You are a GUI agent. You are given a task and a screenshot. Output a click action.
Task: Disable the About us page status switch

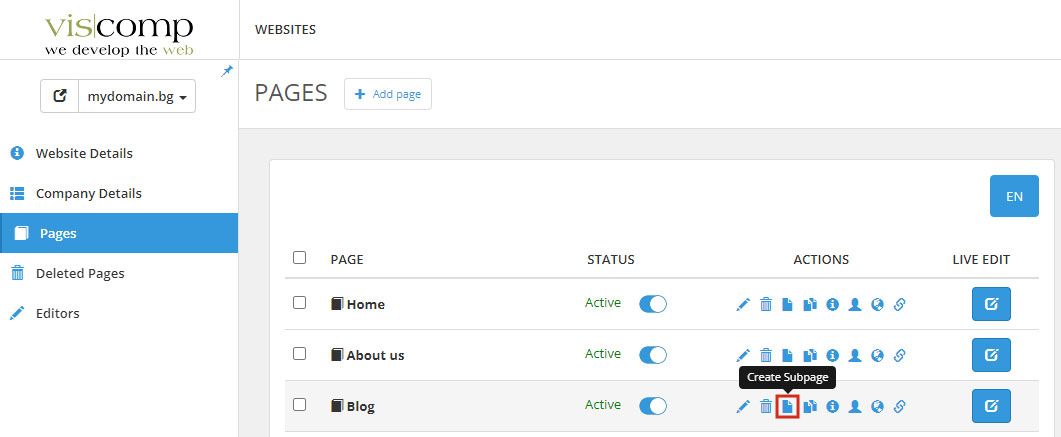[x=652, y=355]
